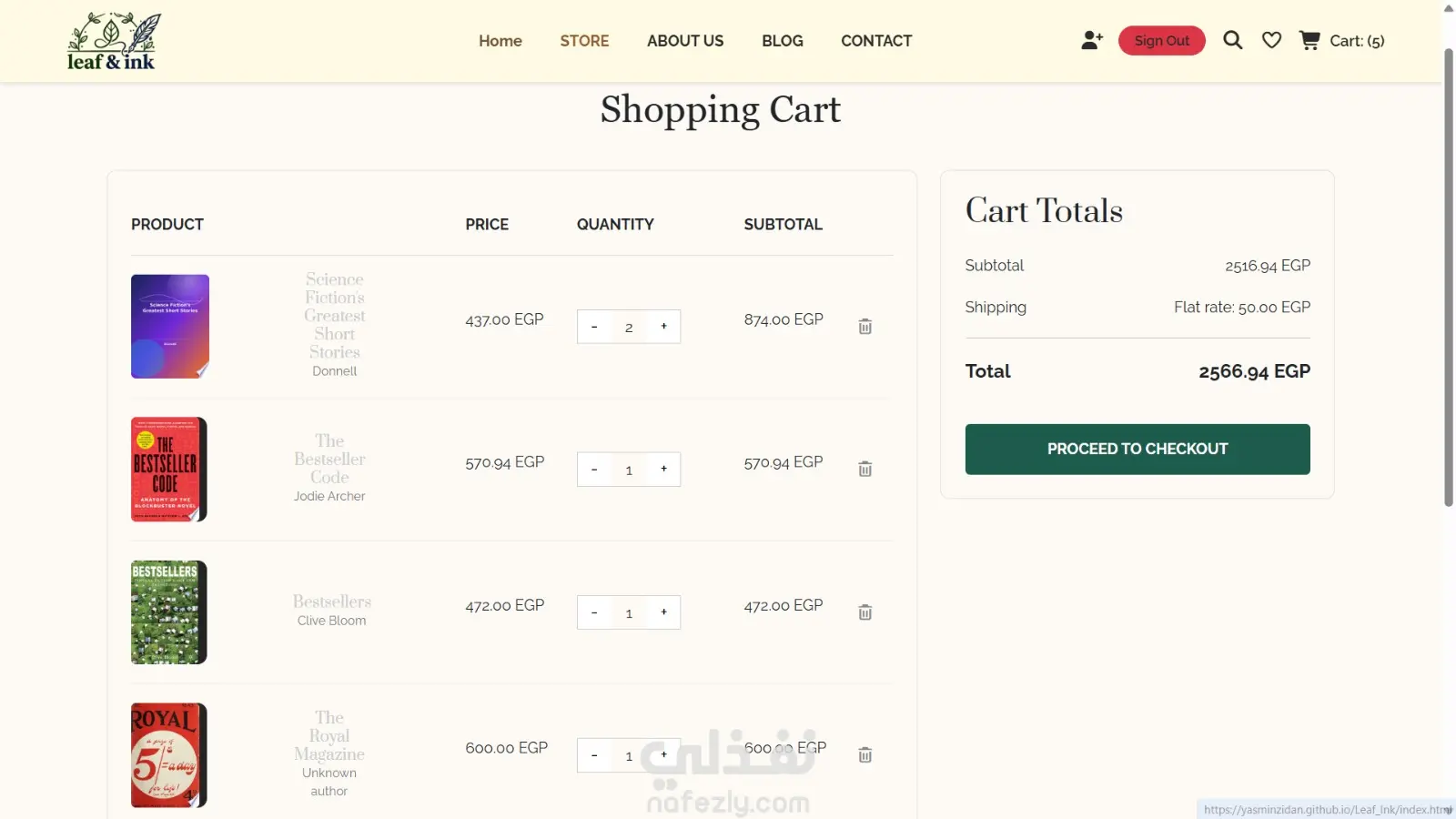Increase quantity of Science Fiction's Greatest Short Stories
This screenshot has width=1456, height=819.
(663, 327)
